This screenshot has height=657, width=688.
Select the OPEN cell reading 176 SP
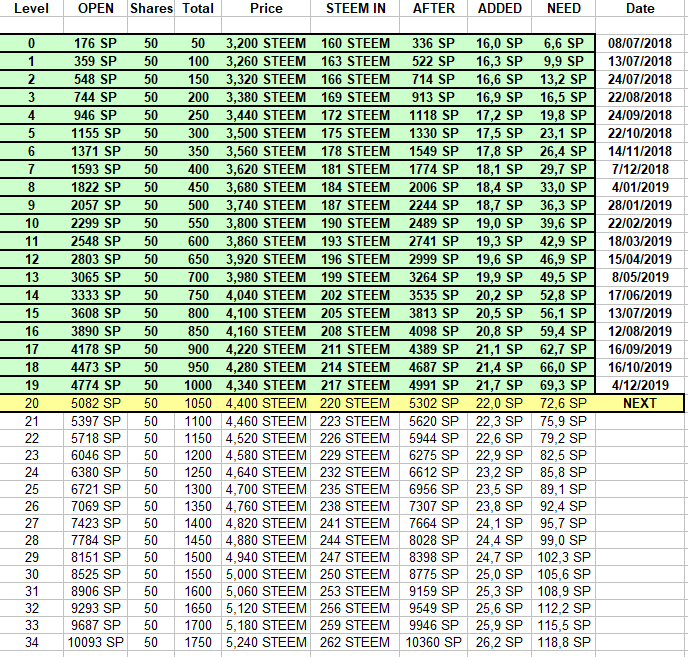96,43
